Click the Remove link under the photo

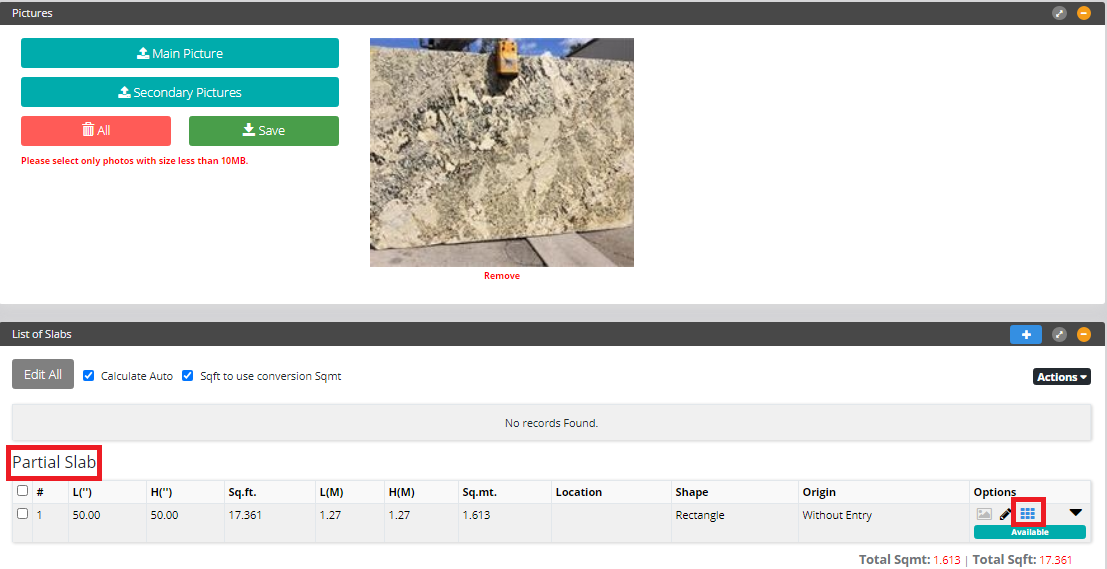[502, 276]
